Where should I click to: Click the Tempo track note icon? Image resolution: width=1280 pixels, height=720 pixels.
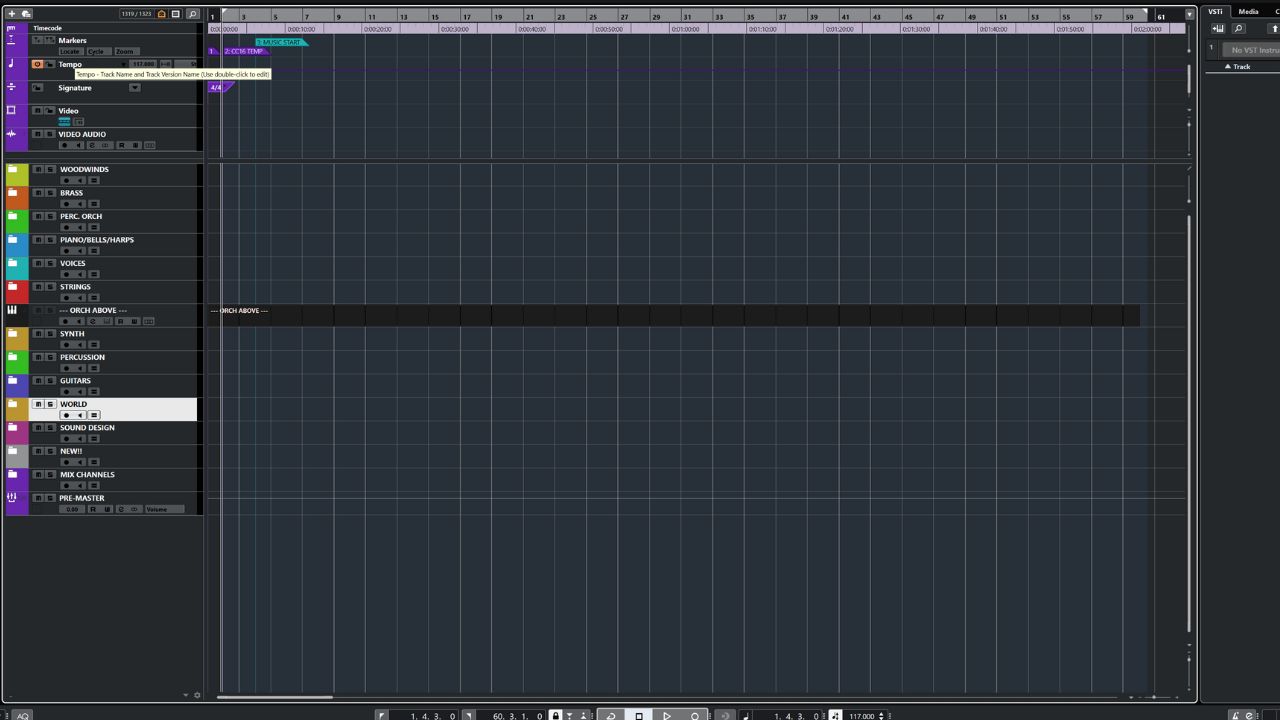point(12,63)
